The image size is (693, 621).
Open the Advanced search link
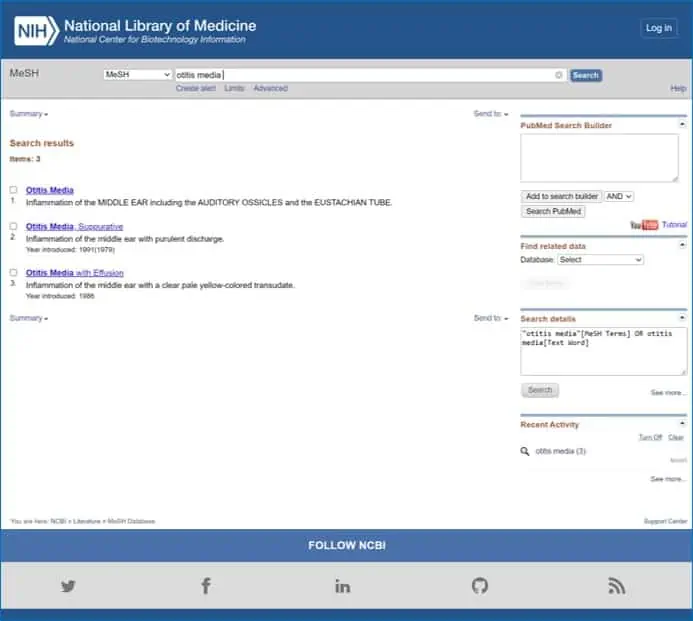click(x=270, y=89)
